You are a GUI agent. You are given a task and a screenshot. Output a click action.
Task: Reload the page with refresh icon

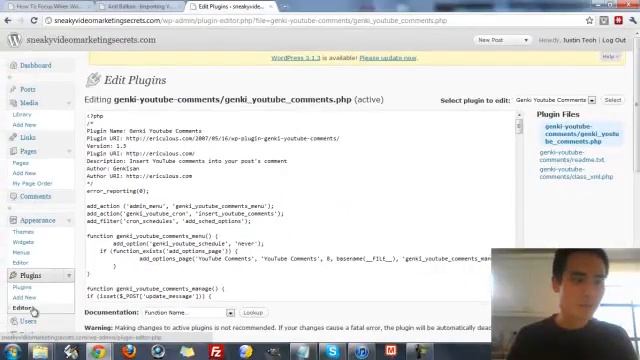pos(34,20)
